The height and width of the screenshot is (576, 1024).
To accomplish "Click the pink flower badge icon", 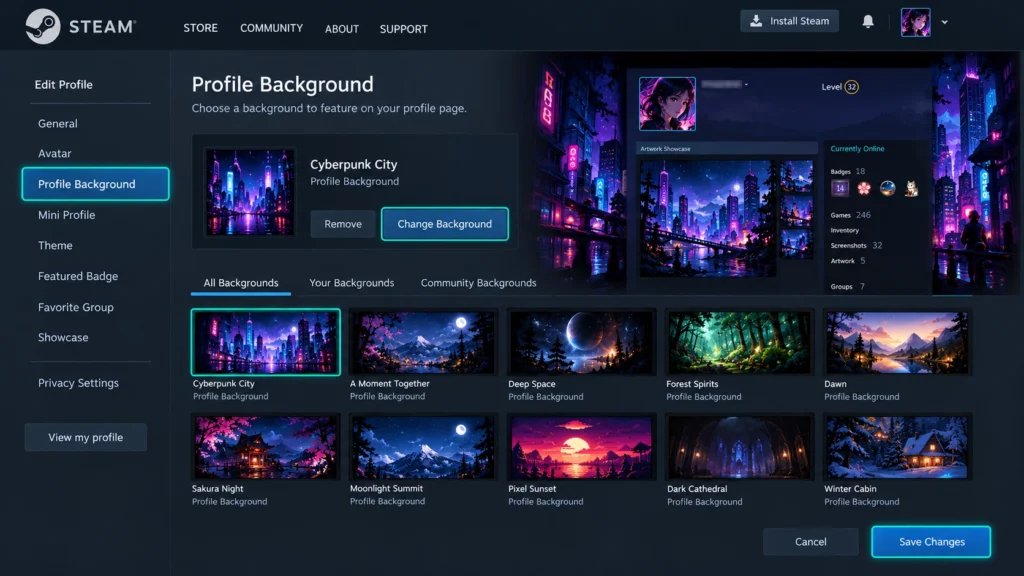I will click(864, 189).
